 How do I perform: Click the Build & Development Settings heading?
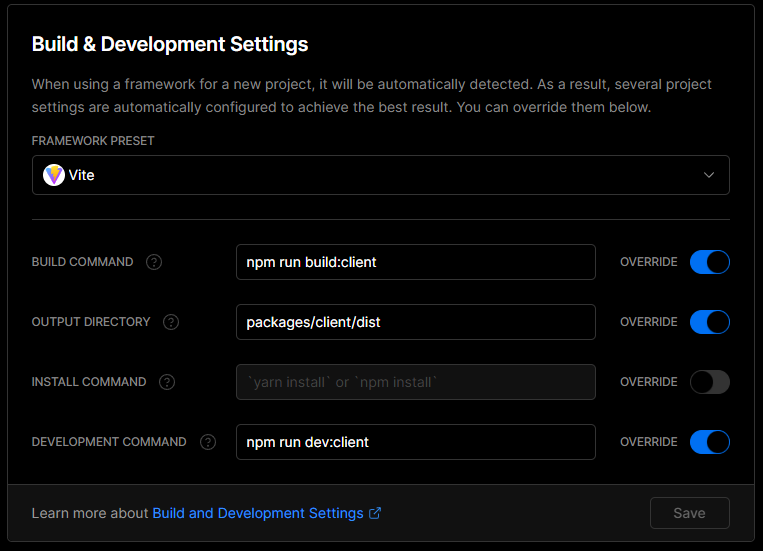[170, 44]
